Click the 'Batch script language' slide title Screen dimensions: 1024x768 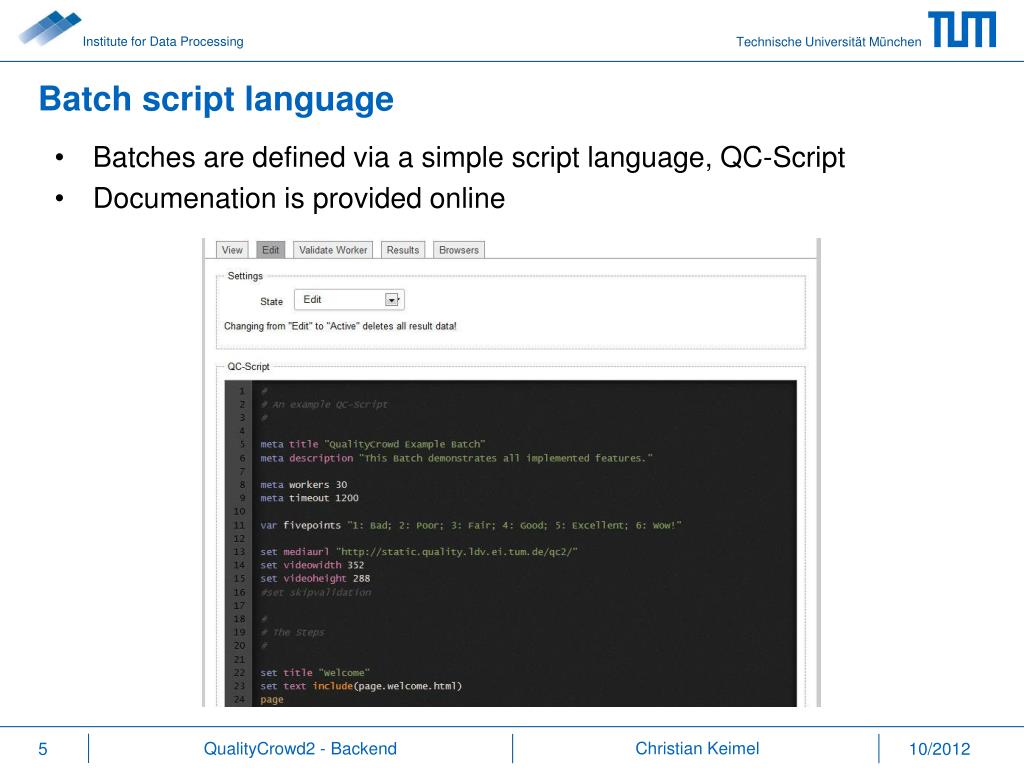(x=216, y=99)
